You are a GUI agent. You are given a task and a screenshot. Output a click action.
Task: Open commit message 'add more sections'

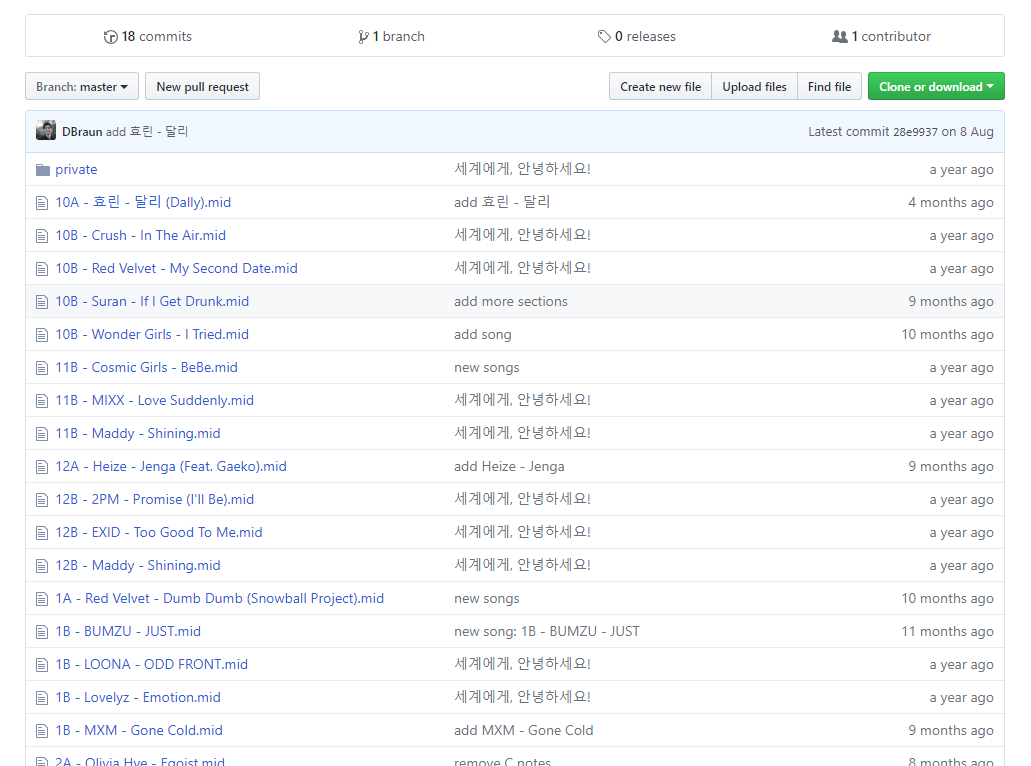(x=511, y=300)
